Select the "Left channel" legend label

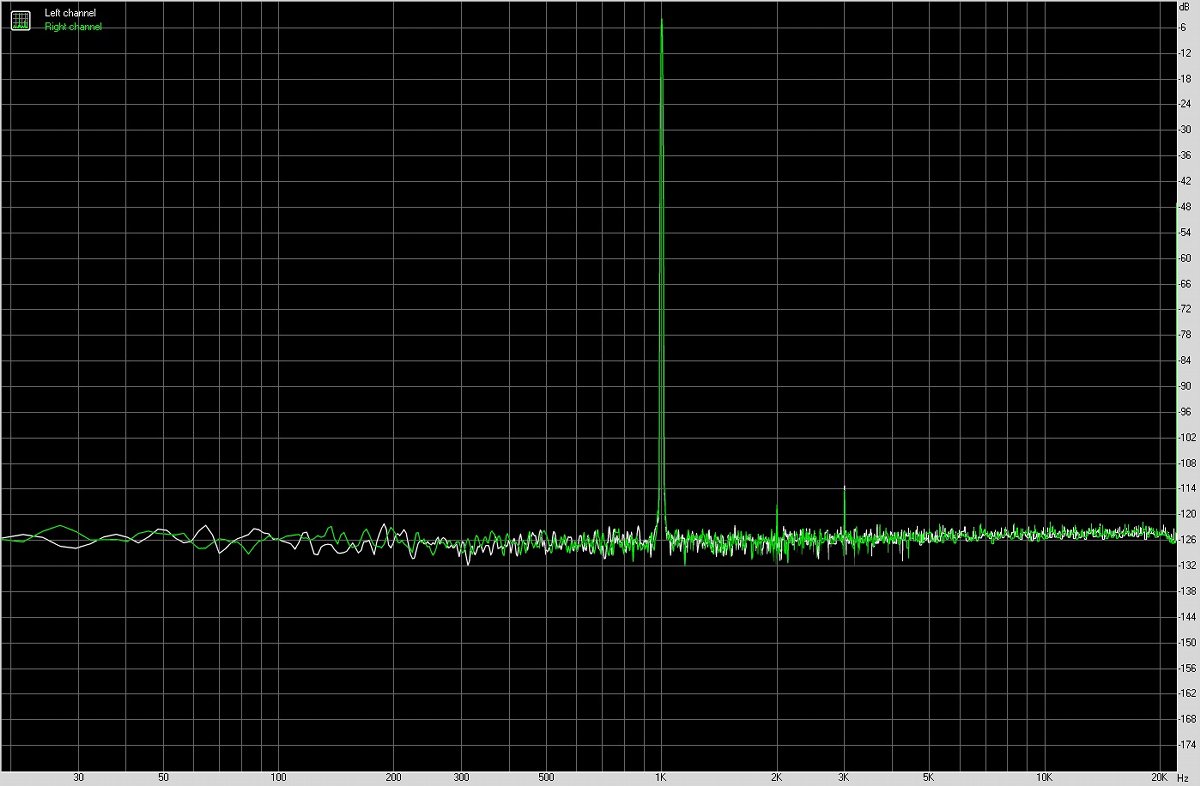click(70, 14)
